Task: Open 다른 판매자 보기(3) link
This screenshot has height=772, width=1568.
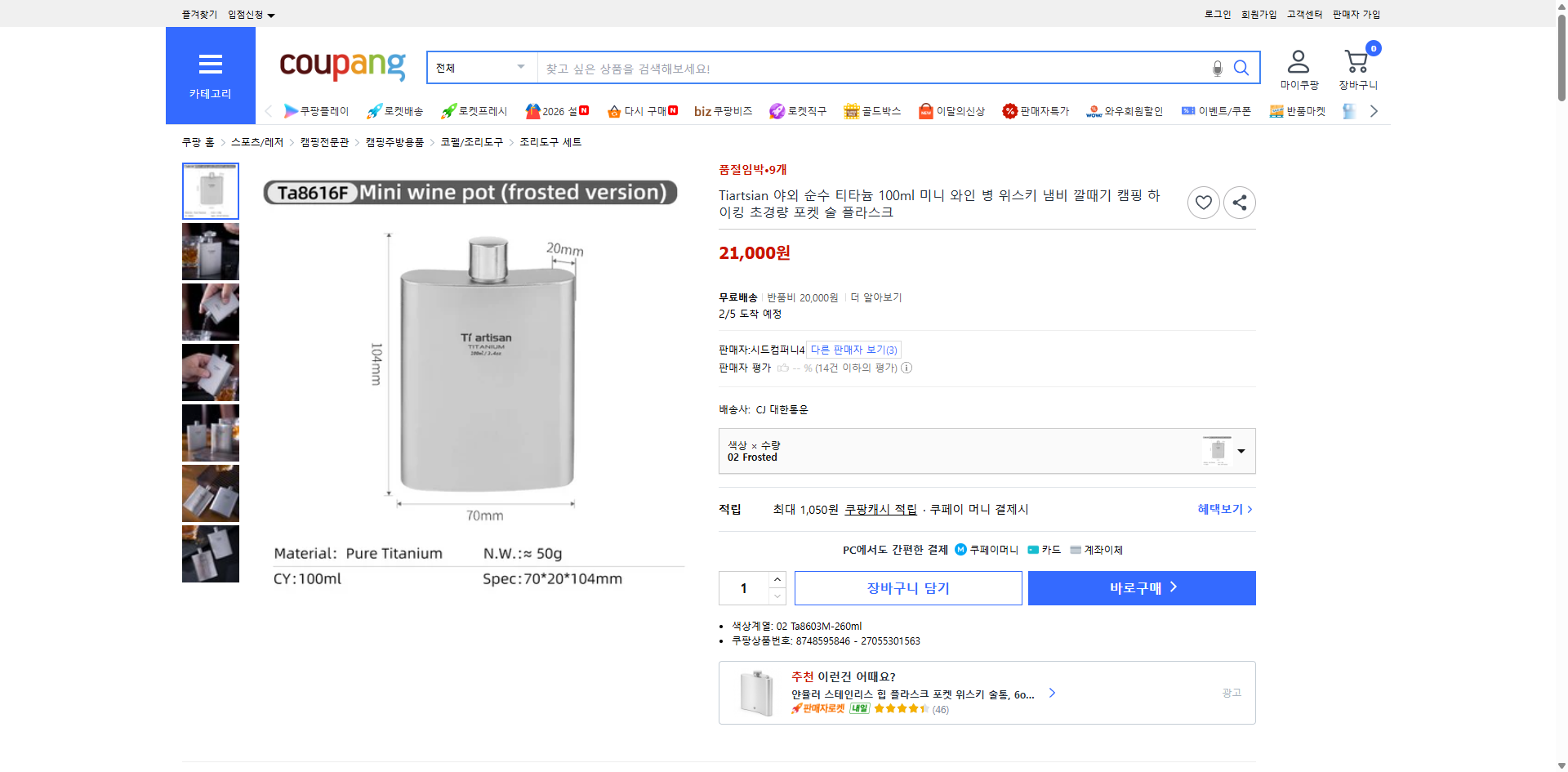Action: point(853,349)
